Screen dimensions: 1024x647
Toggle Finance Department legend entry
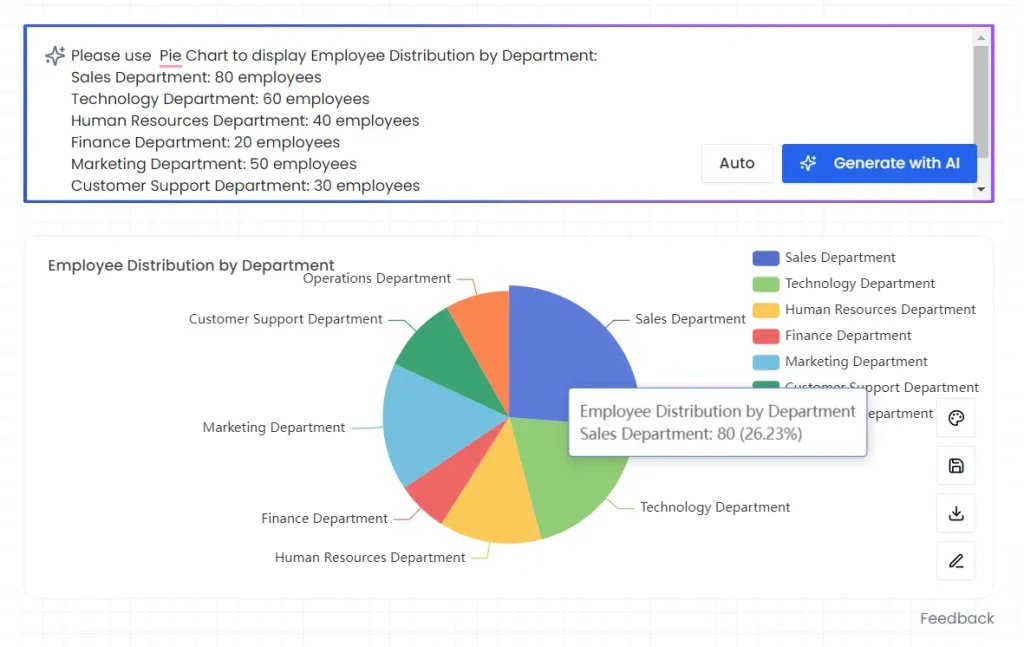coord(846,335)
